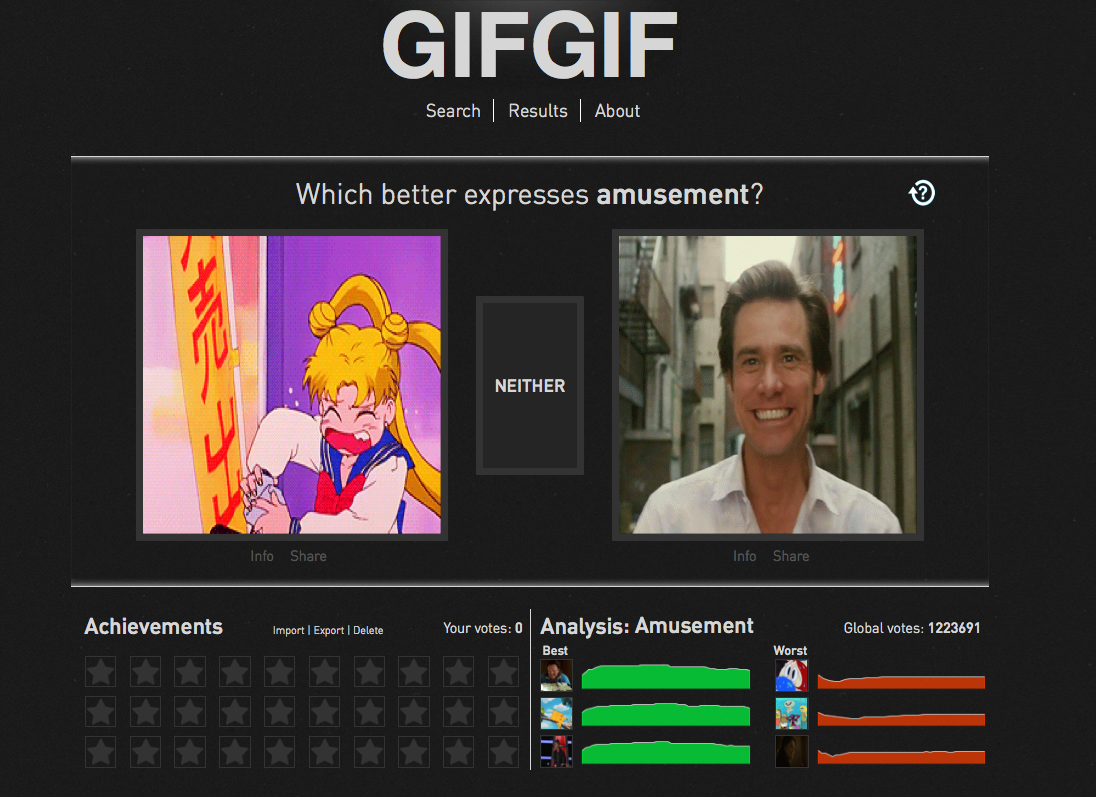Click the GIFGIF logo
The image size is (1096, 797).
pos(529,44)
